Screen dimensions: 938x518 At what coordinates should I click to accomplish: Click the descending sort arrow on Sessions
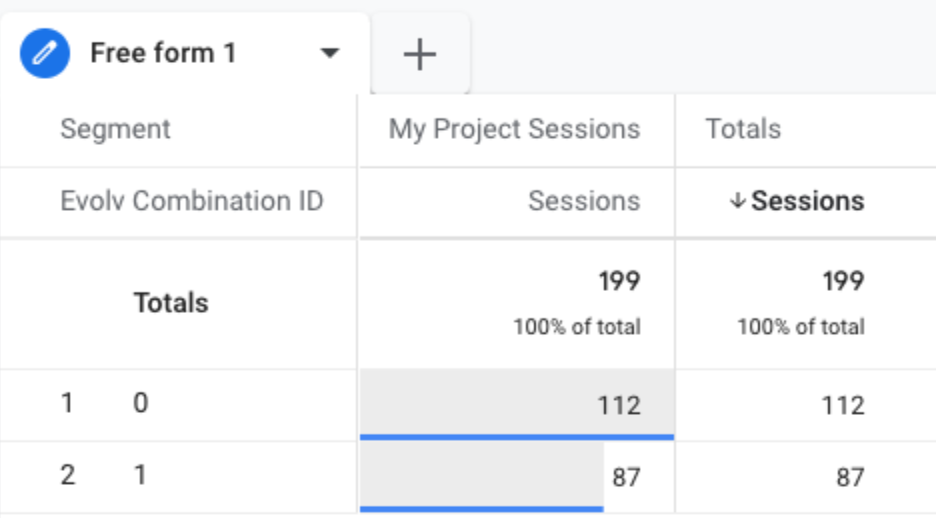click(738, 201)
